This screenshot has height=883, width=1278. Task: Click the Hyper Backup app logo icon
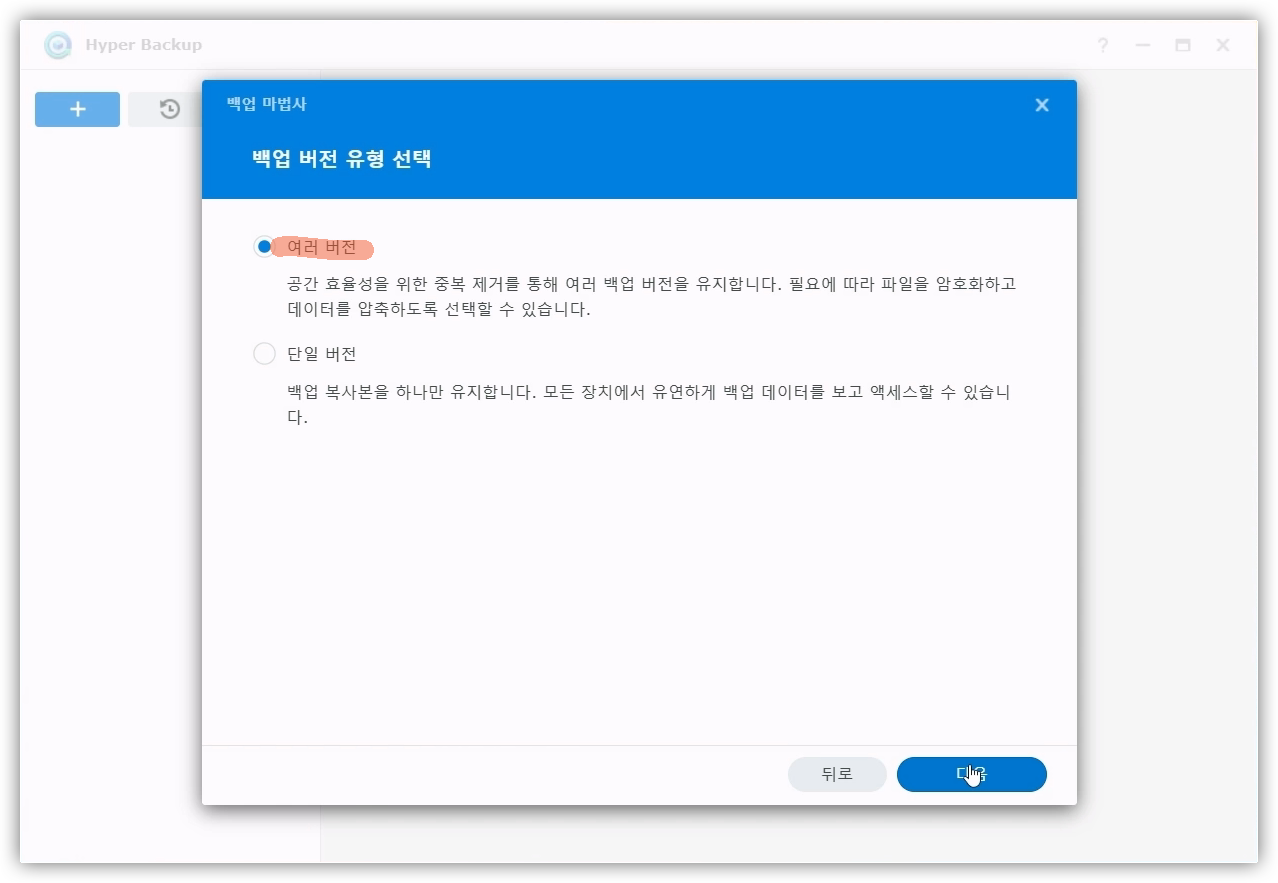pyautogui.click(x=58, y=45)
